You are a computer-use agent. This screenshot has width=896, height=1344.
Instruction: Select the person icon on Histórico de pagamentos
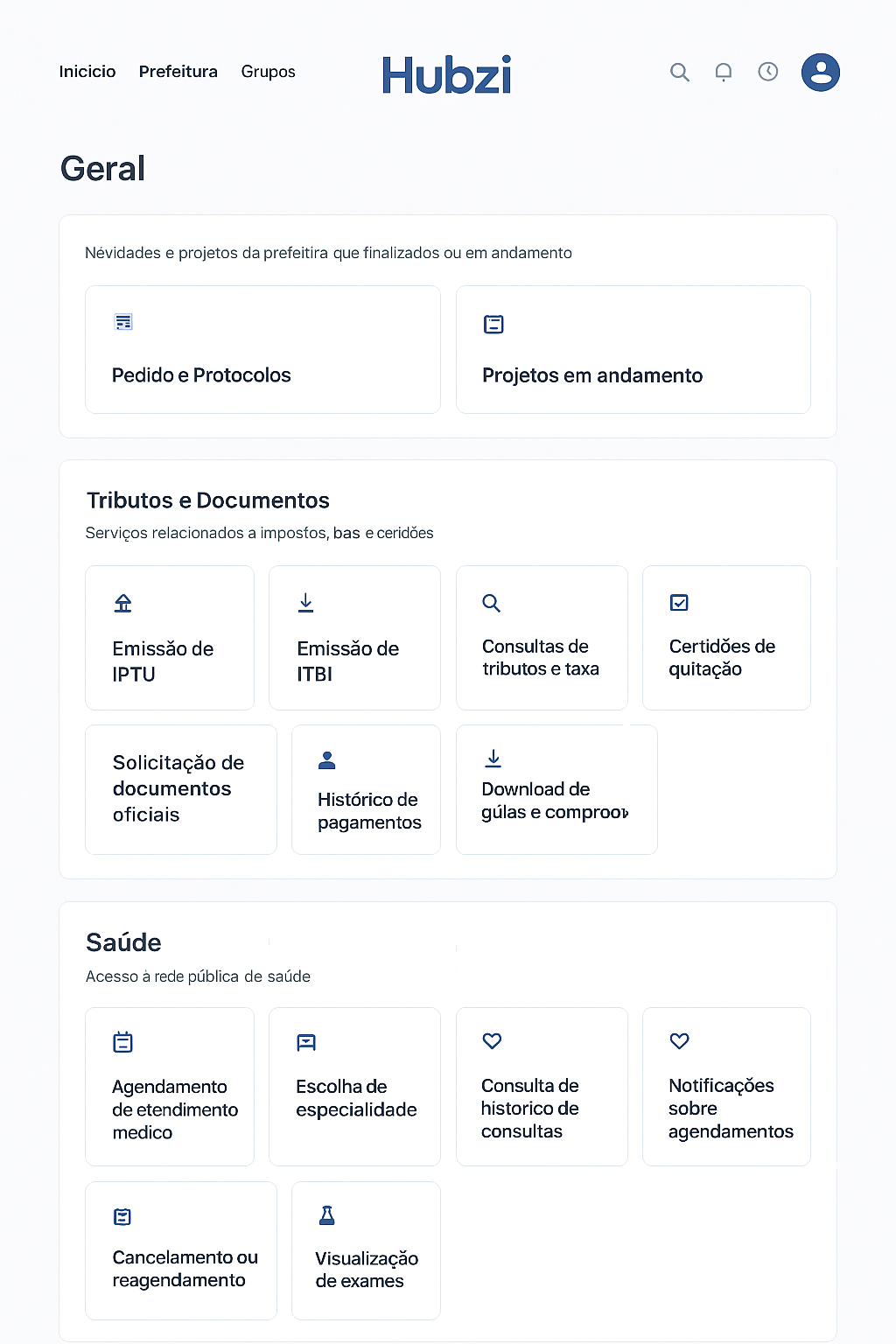pyautogui.click(x=327, y=759)
